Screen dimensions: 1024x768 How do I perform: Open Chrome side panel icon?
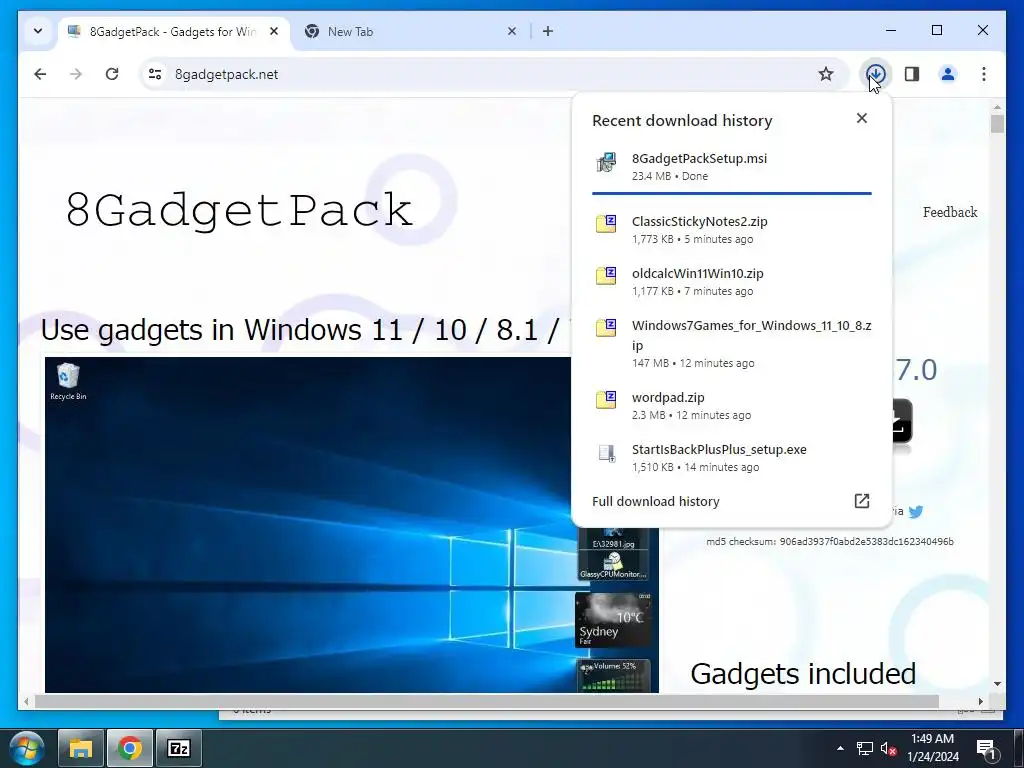912,74
